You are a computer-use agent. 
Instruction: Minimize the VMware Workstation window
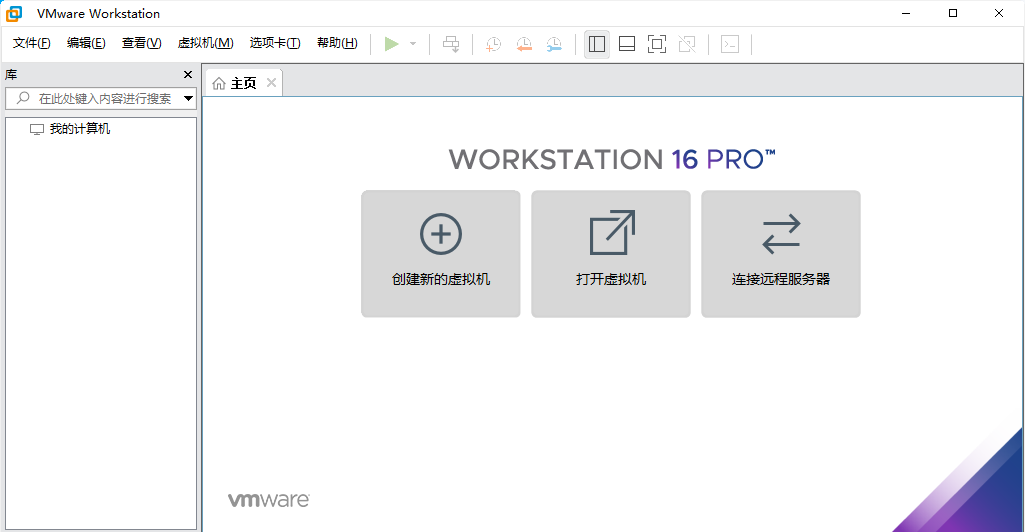[x=906, y=13]
